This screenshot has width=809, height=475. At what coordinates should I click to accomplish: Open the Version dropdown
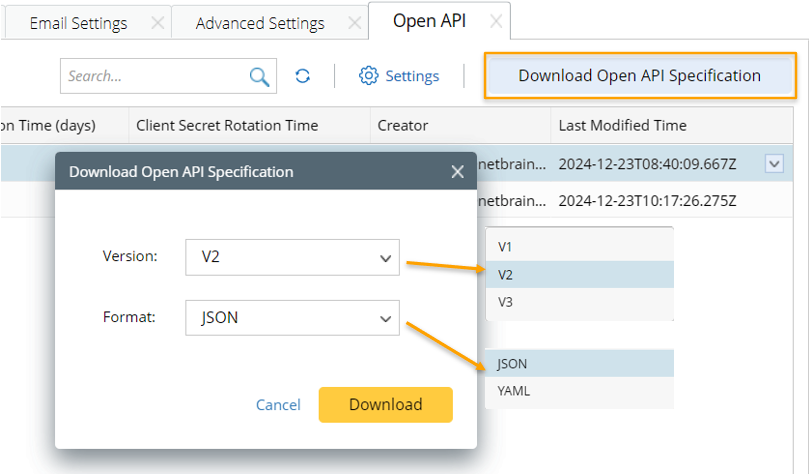click(x=292, y=257)
